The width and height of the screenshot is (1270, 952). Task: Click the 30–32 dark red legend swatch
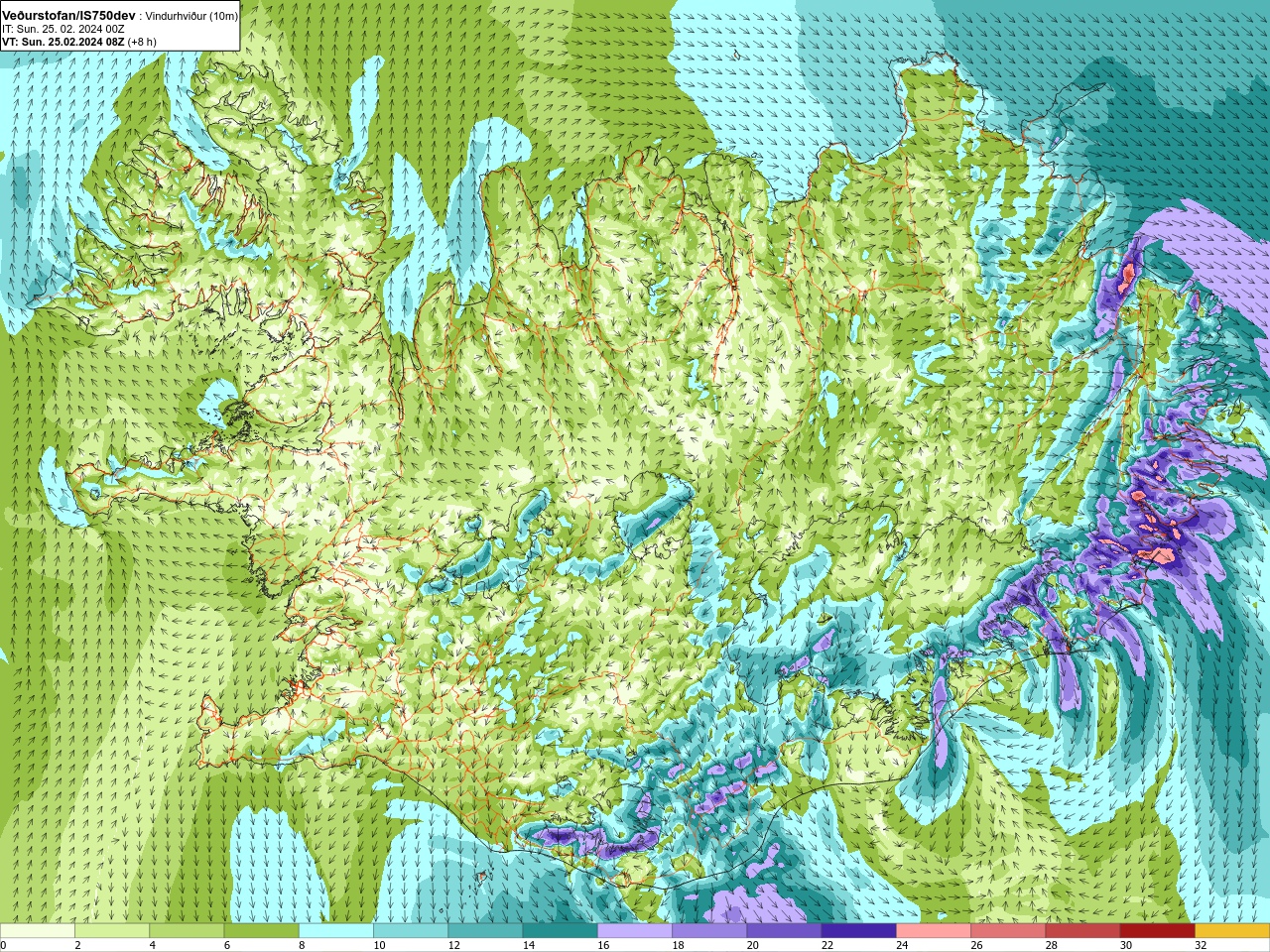click(1158, 931)
